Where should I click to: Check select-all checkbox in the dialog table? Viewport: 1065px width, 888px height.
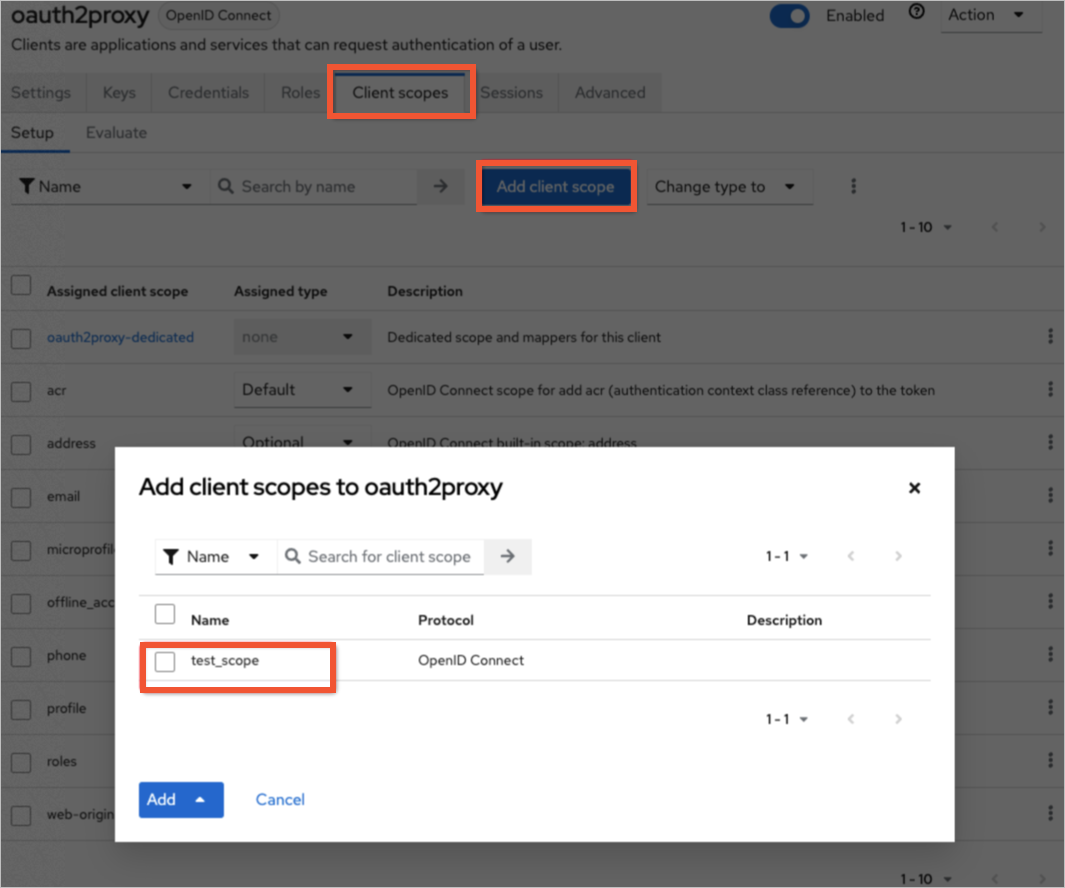(165, 614)
